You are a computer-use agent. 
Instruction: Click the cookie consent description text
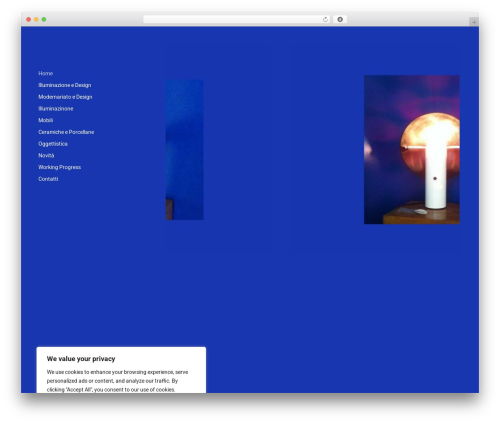point(117,381)
